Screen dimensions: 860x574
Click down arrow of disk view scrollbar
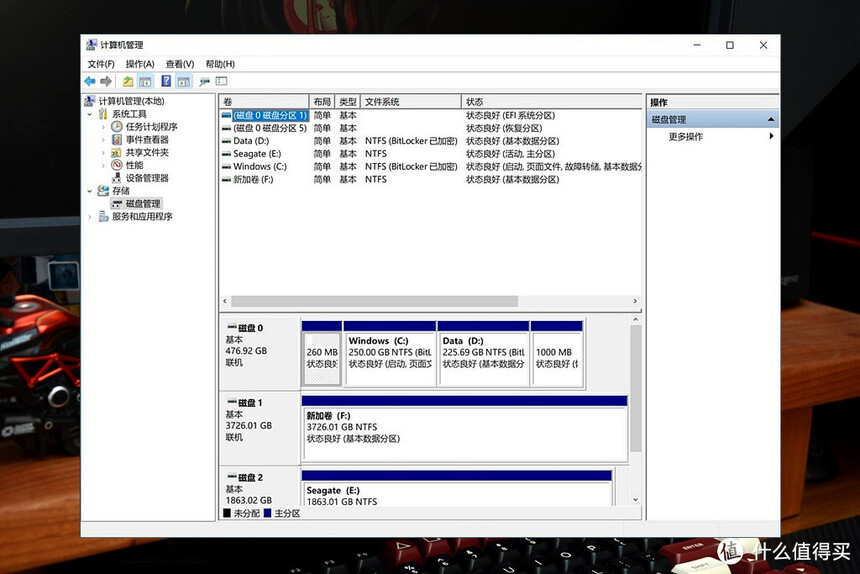[x=636, y=499]
